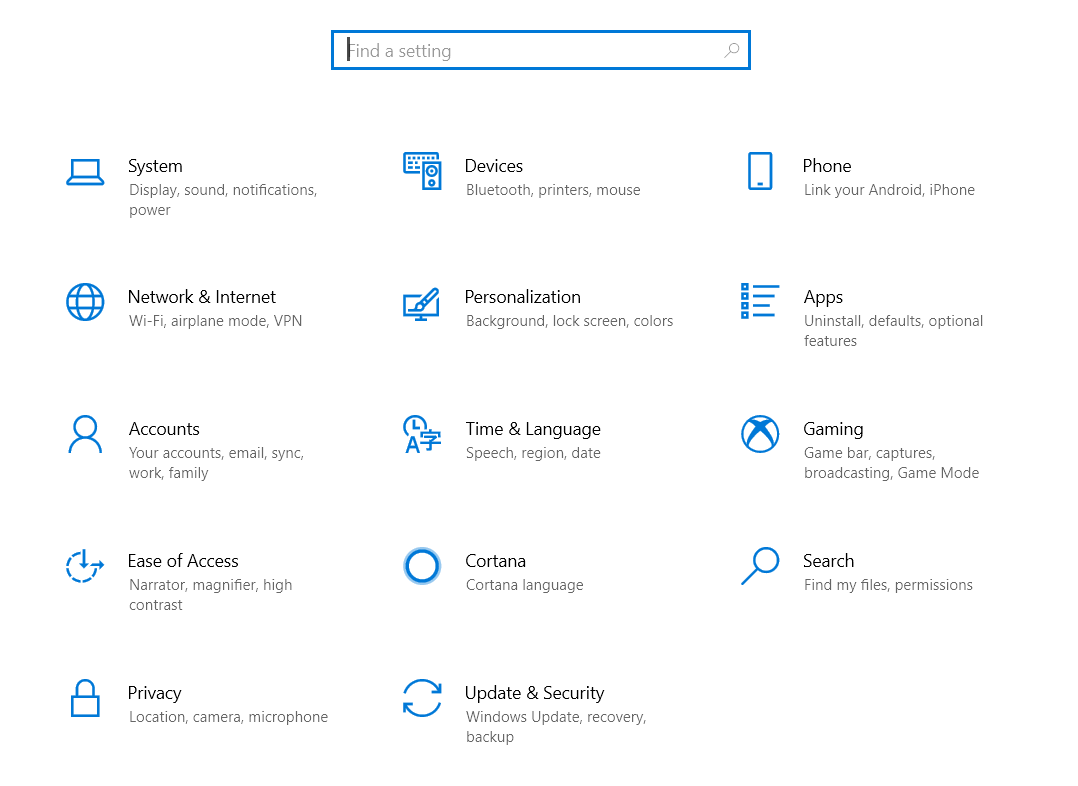Click the Update & Security refresh icon

[x=421, y=698]
